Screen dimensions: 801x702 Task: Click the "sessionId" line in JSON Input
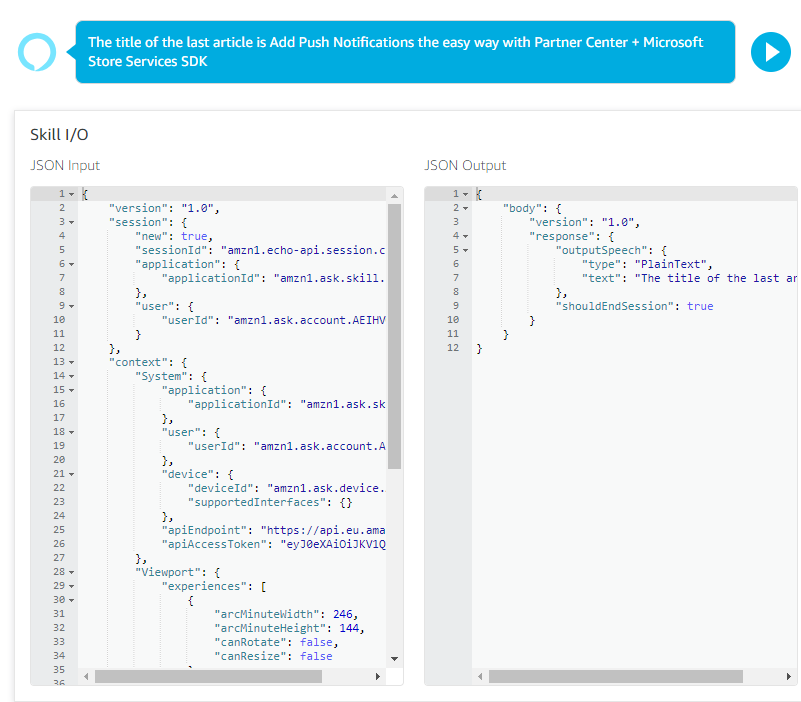tap(260, 250)
